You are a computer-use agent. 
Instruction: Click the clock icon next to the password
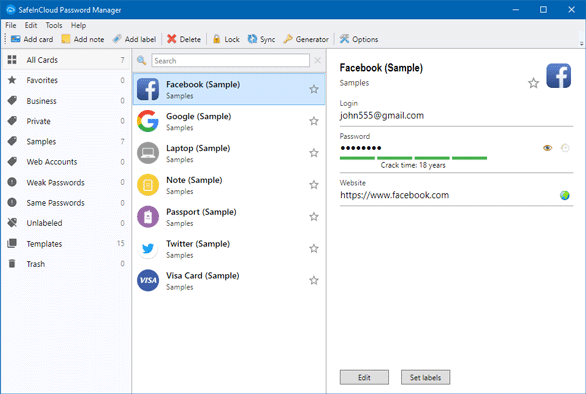point(565,148)
